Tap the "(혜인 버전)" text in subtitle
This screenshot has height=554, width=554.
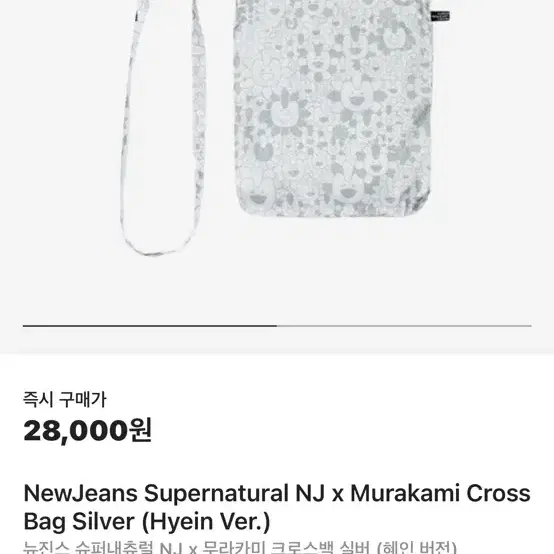point(417,547)
